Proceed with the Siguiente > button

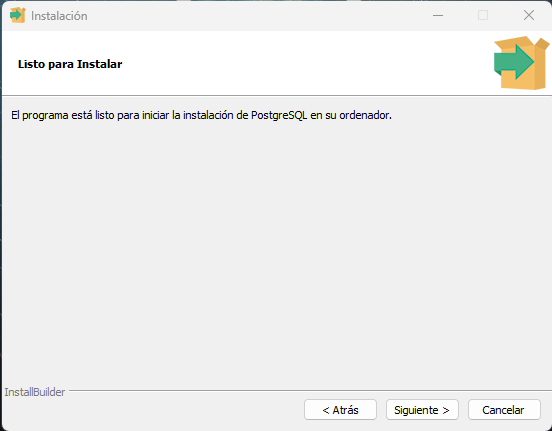coord(422,410)
